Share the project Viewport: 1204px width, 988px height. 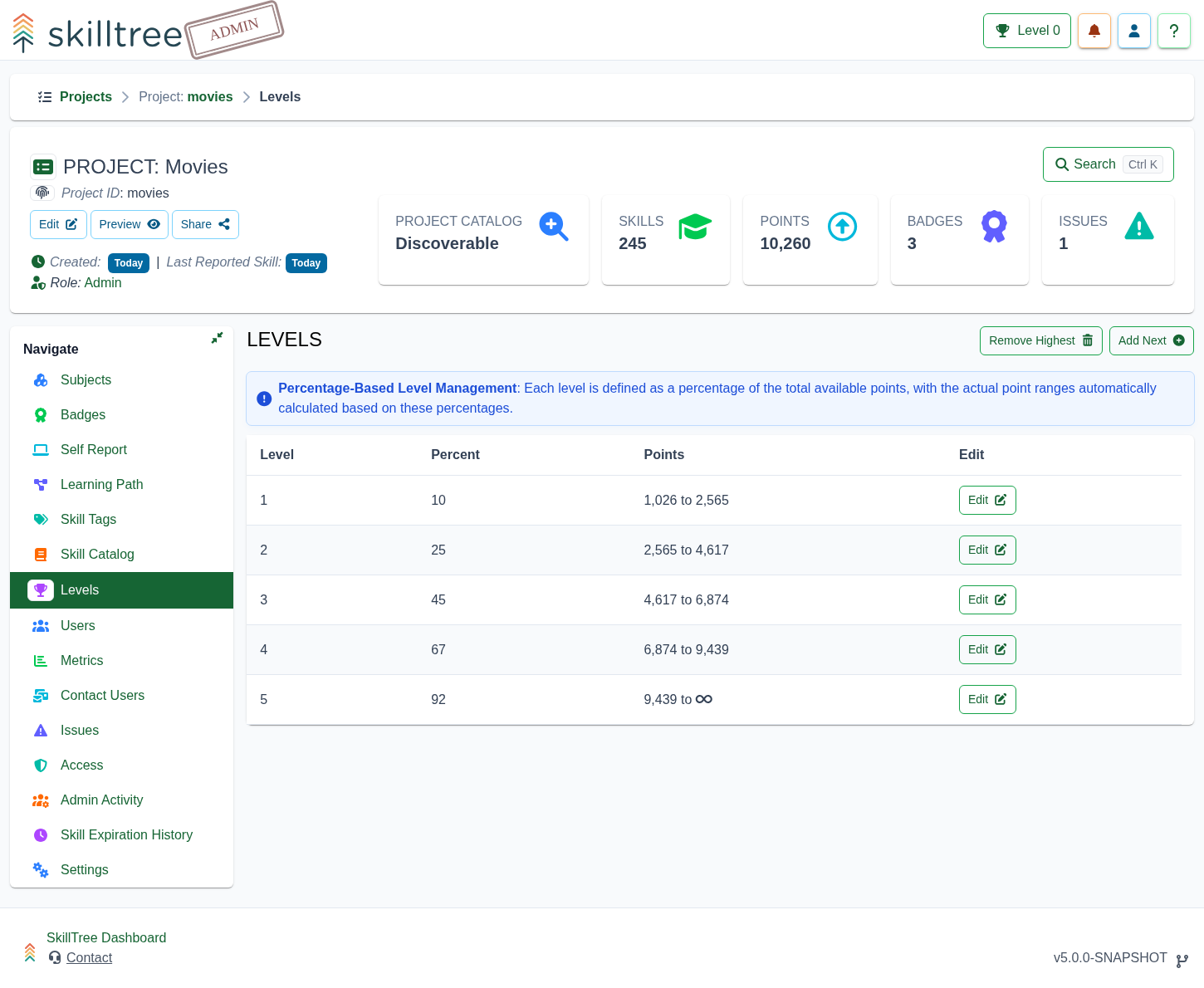tap(205, 224)
